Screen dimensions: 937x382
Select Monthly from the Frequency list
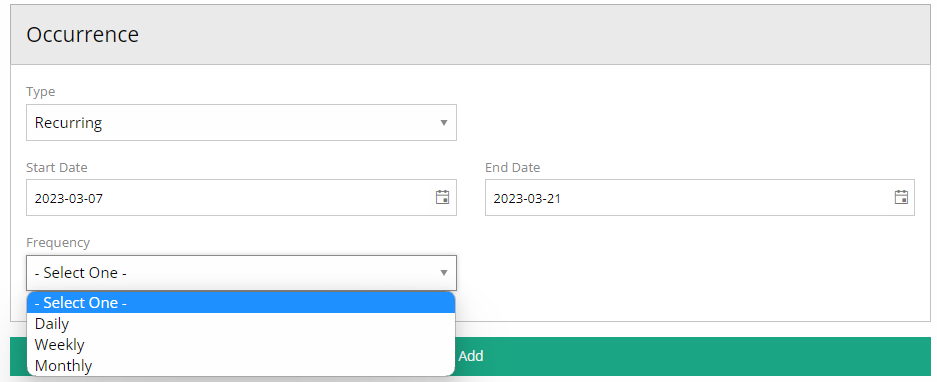[x=241, y=366]
